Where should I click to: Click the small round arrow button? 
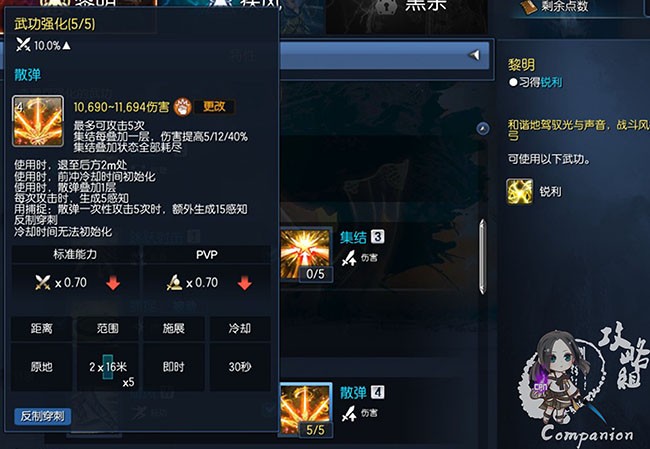click(482, 129)
